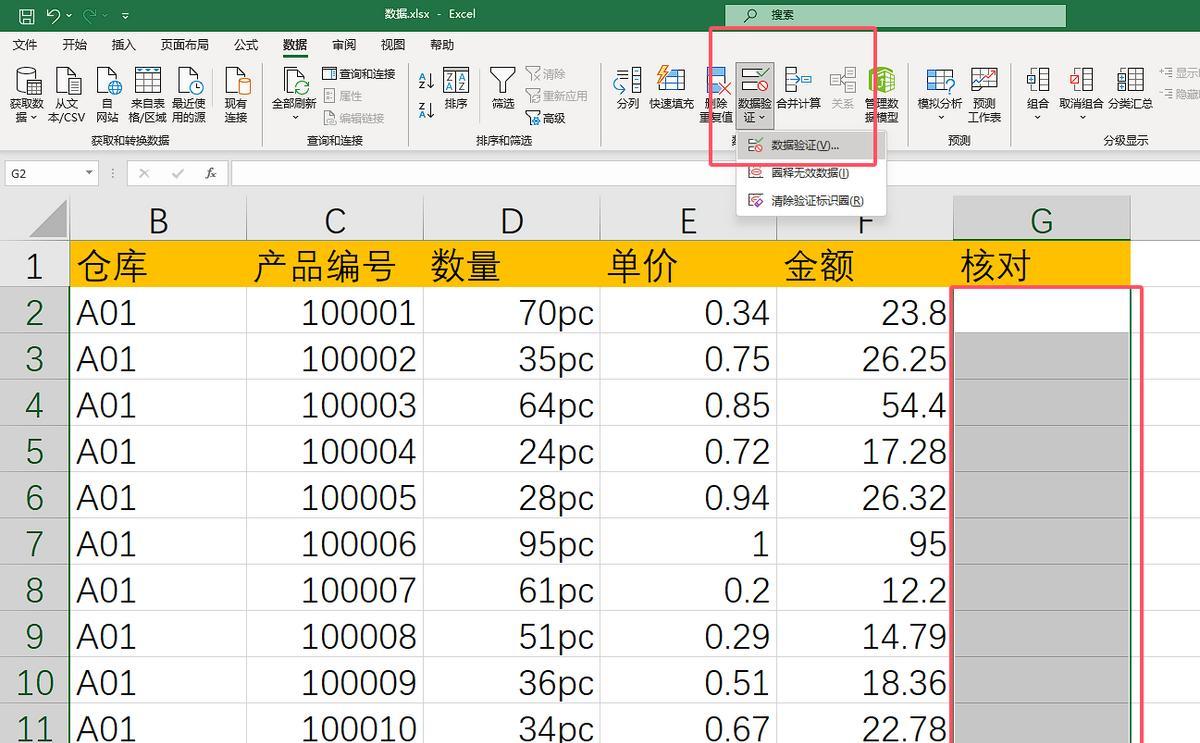Click cell containing 95pc
The image size is (1200, 743).
click(511, 544)
